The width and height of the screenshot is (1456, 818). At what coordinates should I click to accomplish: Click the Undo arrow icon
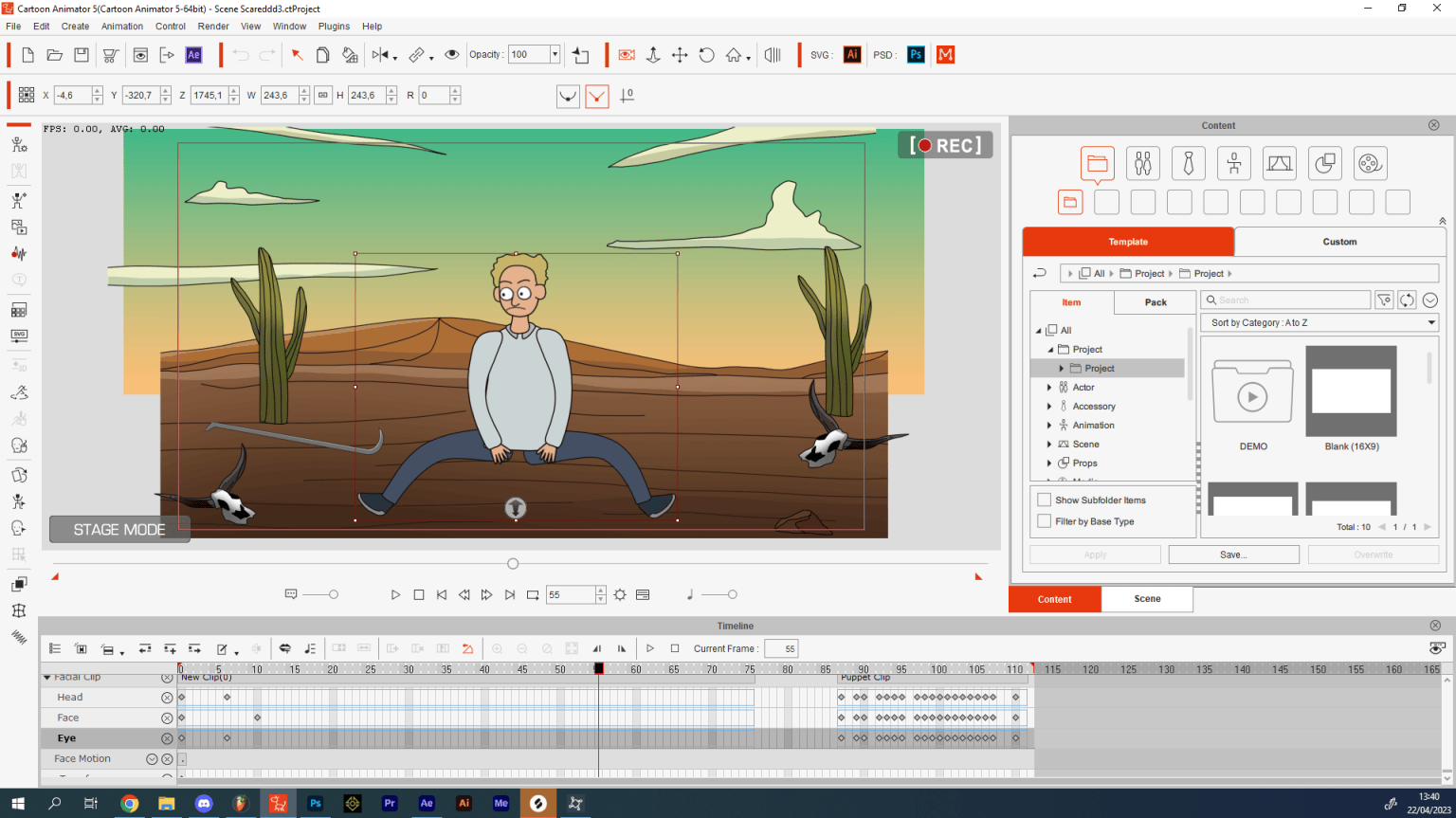tap(241, 55)
